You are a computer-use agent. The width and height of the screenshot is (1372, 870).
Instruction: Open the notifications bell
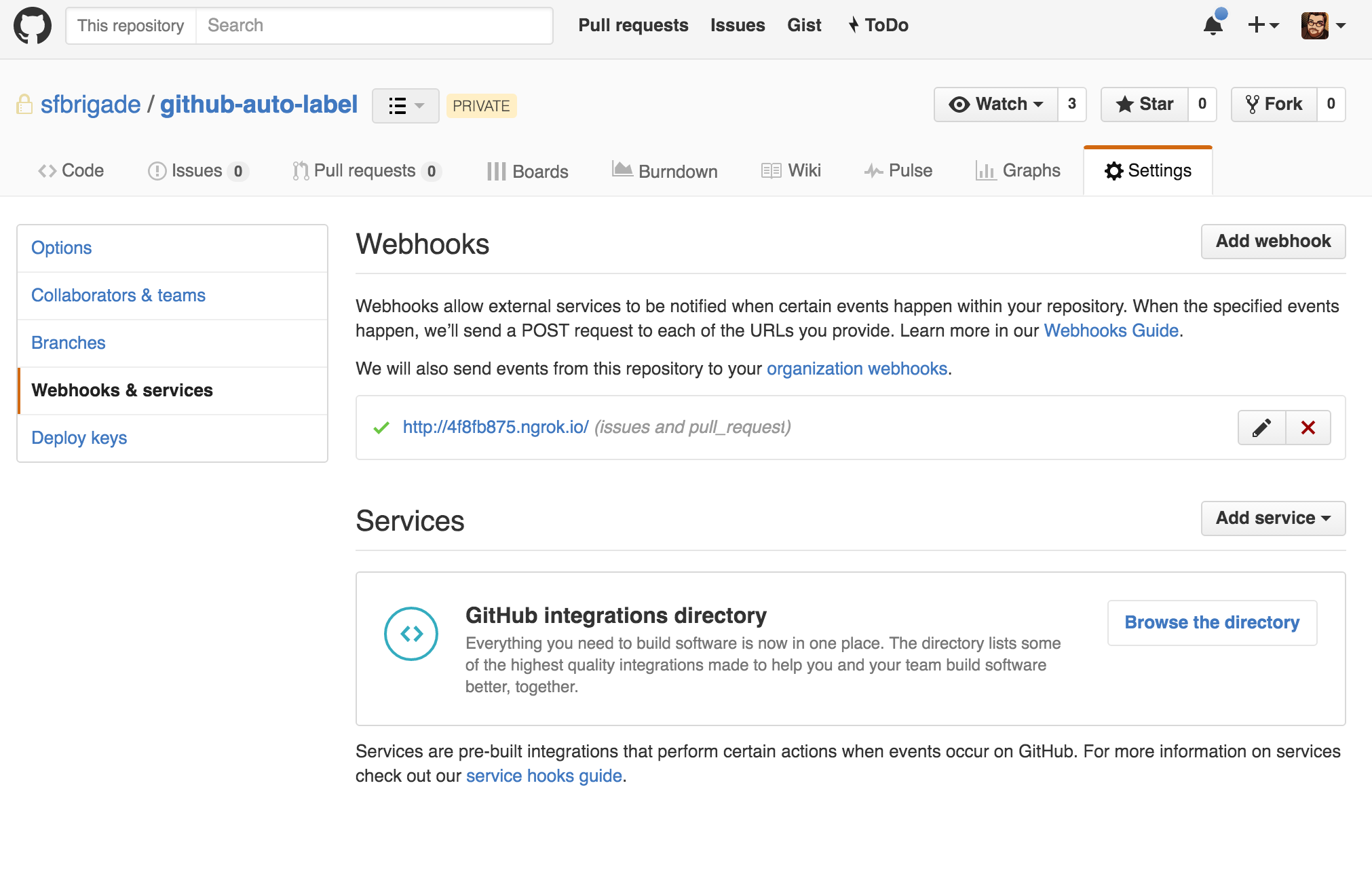1213,26
